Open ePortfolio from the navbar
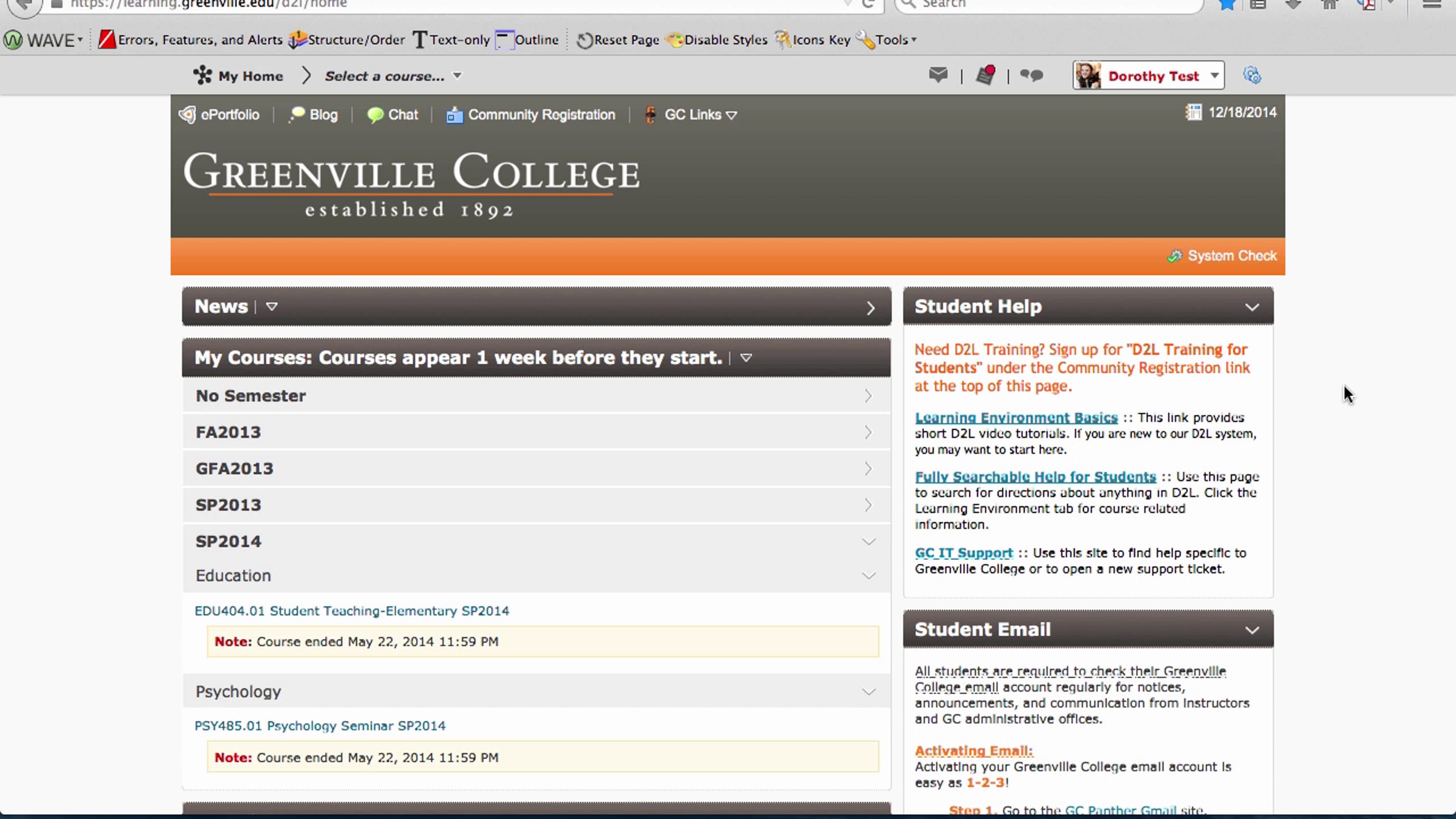 coord(219,115)
